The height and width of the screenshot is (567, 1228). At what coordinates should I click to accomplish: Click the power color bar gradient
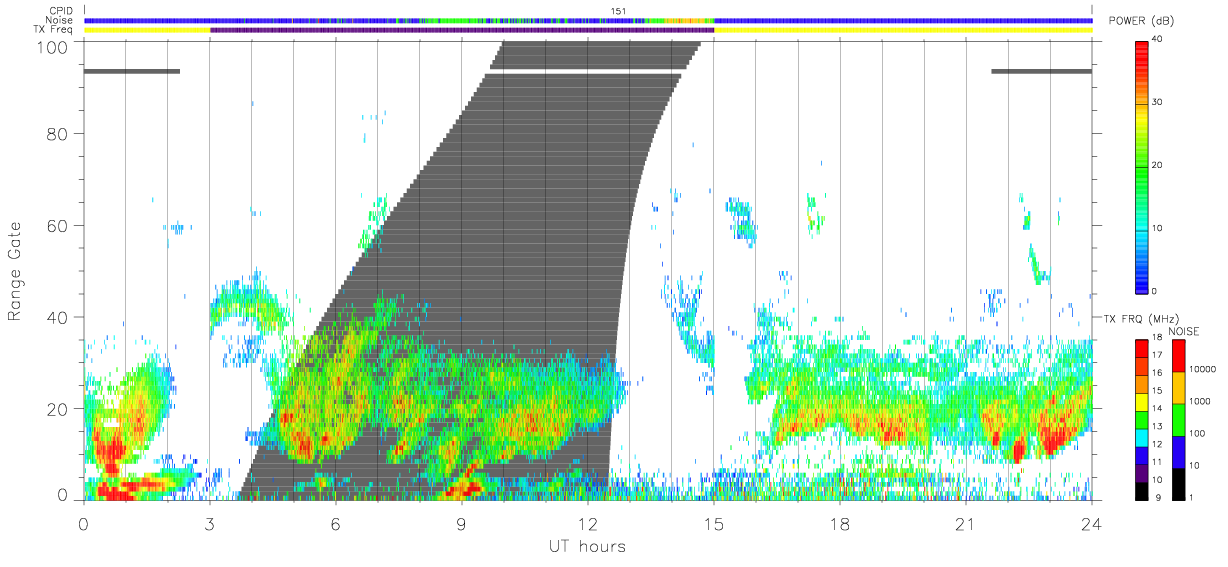tap(1142, 166)
